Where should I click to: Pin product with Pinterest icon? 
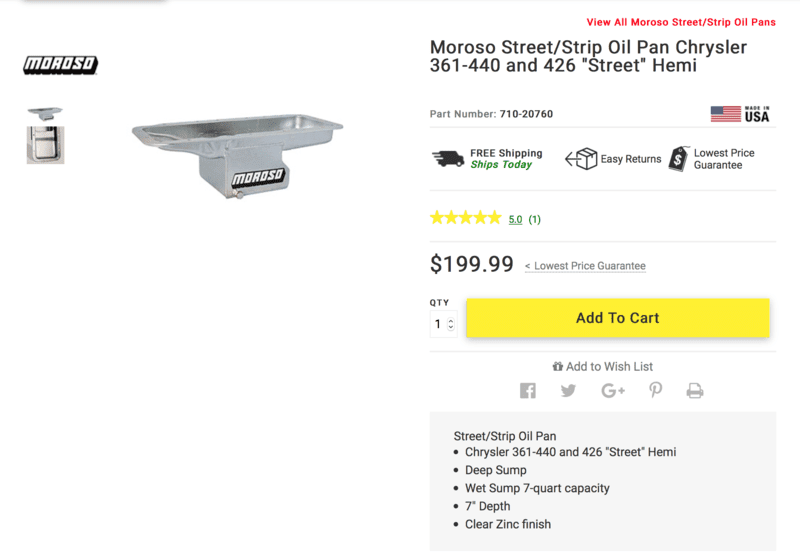(655, 391)
